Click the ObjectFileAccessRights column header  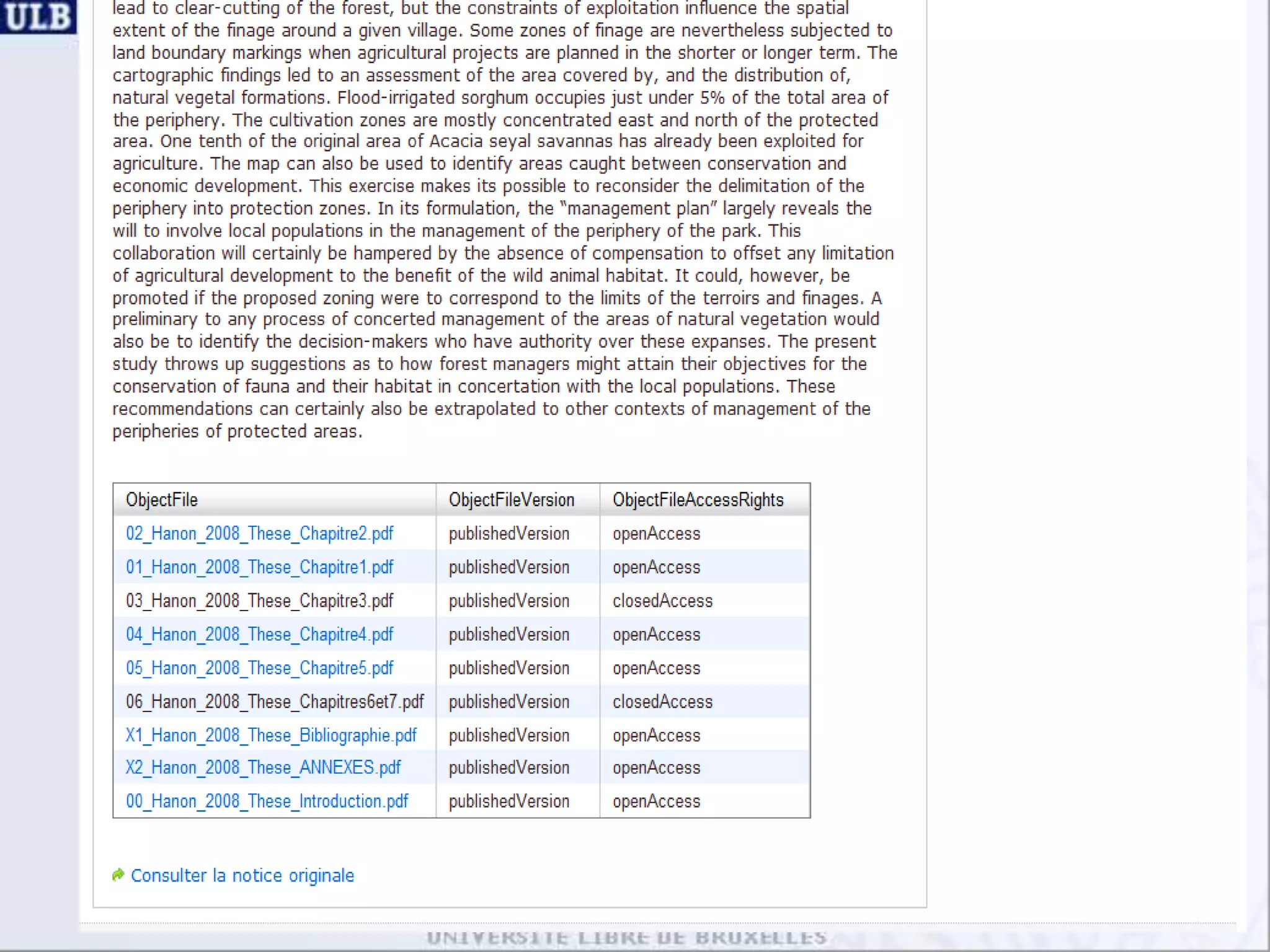point(698,500)
